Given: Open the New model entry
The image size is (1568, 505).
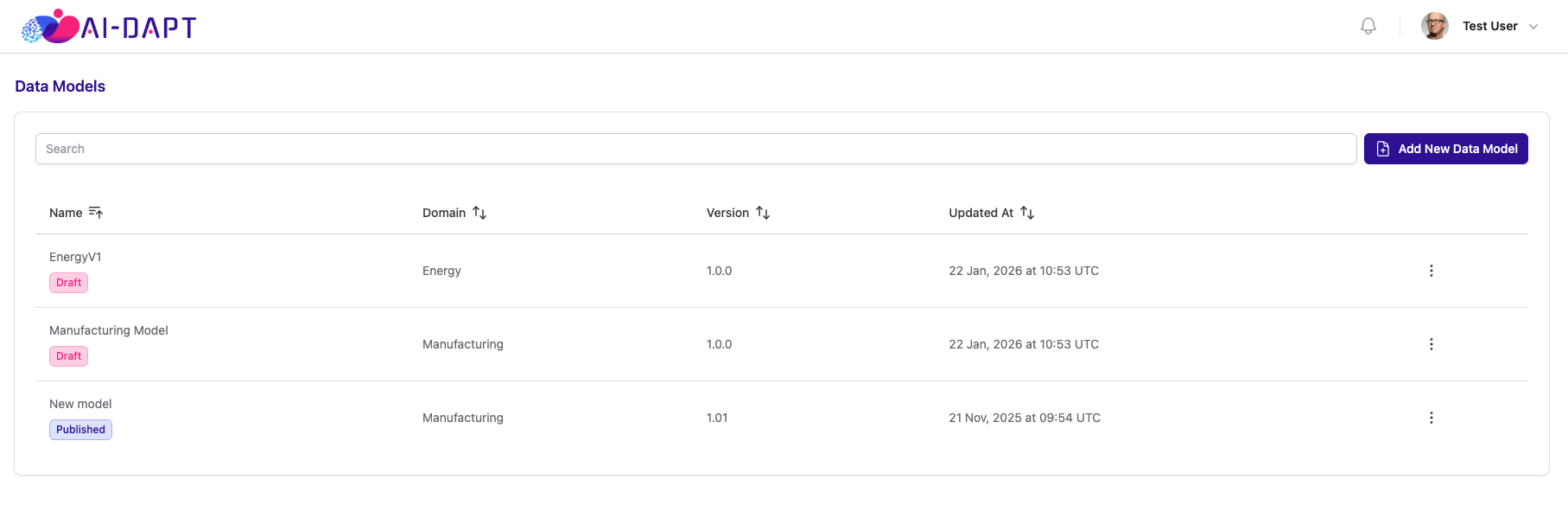Looking at the screenshot, I should pos(80,404).
